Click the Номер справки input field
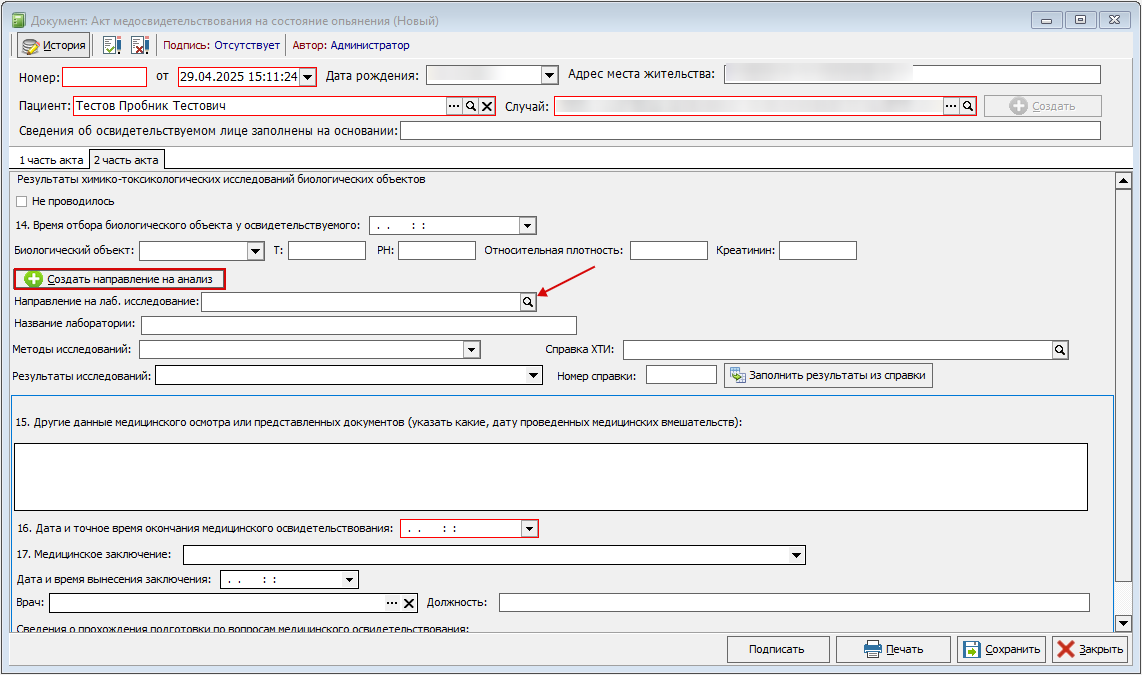This screenshot has height=675, width=1142. (682, 375)
